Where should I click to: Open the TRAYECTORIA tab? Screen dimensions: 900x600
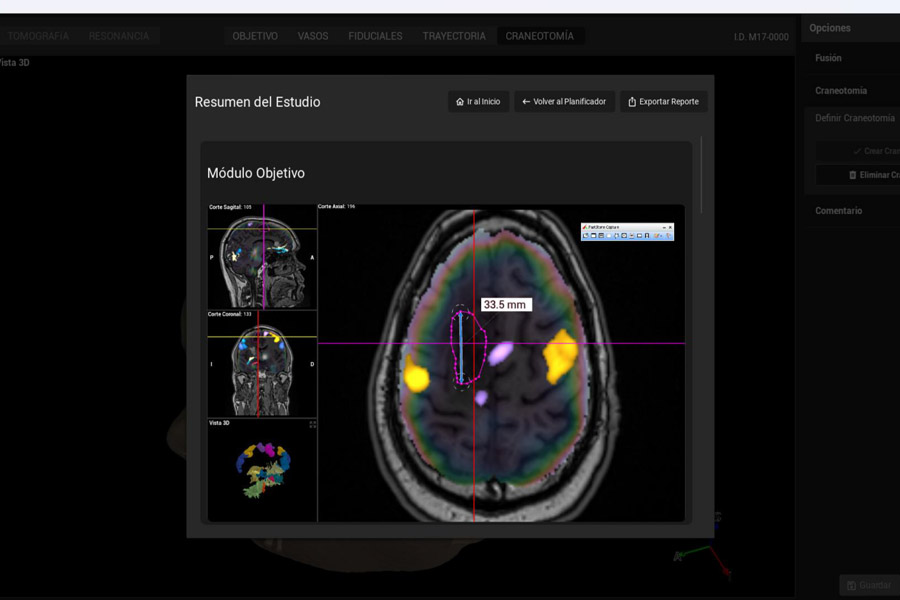click(454, 36)
